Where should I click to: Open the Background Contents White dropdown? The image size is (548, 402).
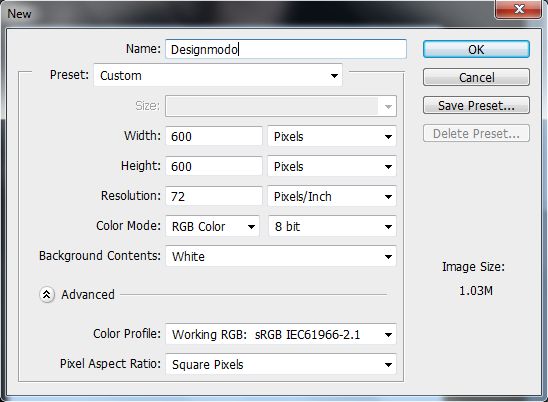click(x=281, y=257)
